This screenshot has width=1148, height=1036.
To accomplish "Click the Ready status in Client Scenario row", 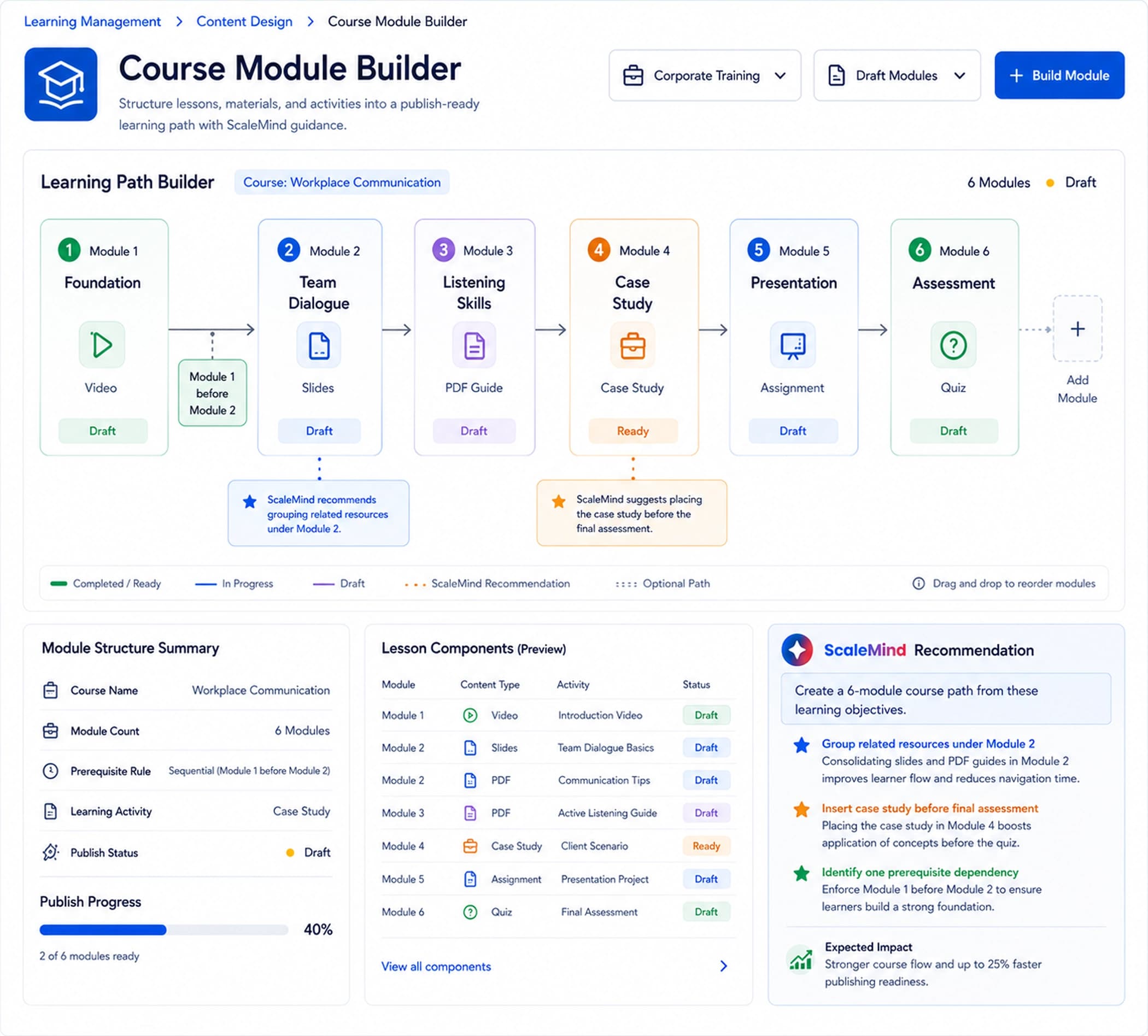I will [706, 846].
